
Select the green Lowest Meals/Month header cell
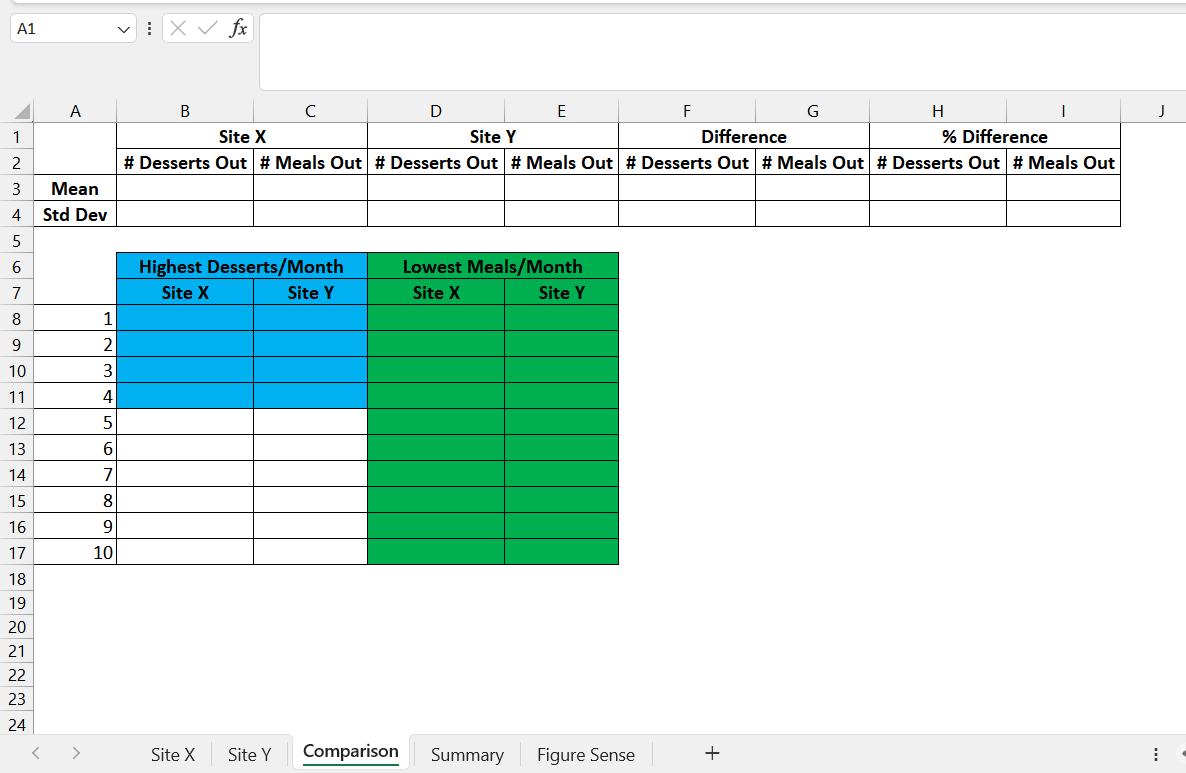[x=493, y=266]
